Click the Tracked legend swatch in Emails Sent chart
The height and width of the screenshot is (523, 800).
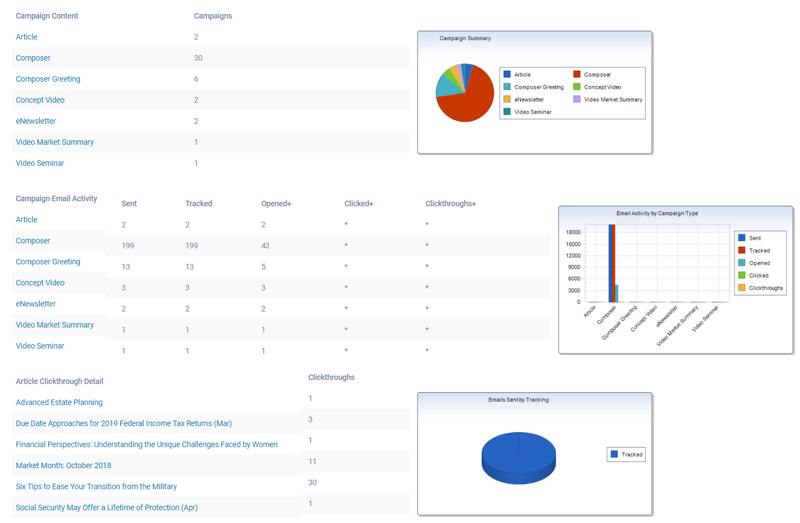613,455
